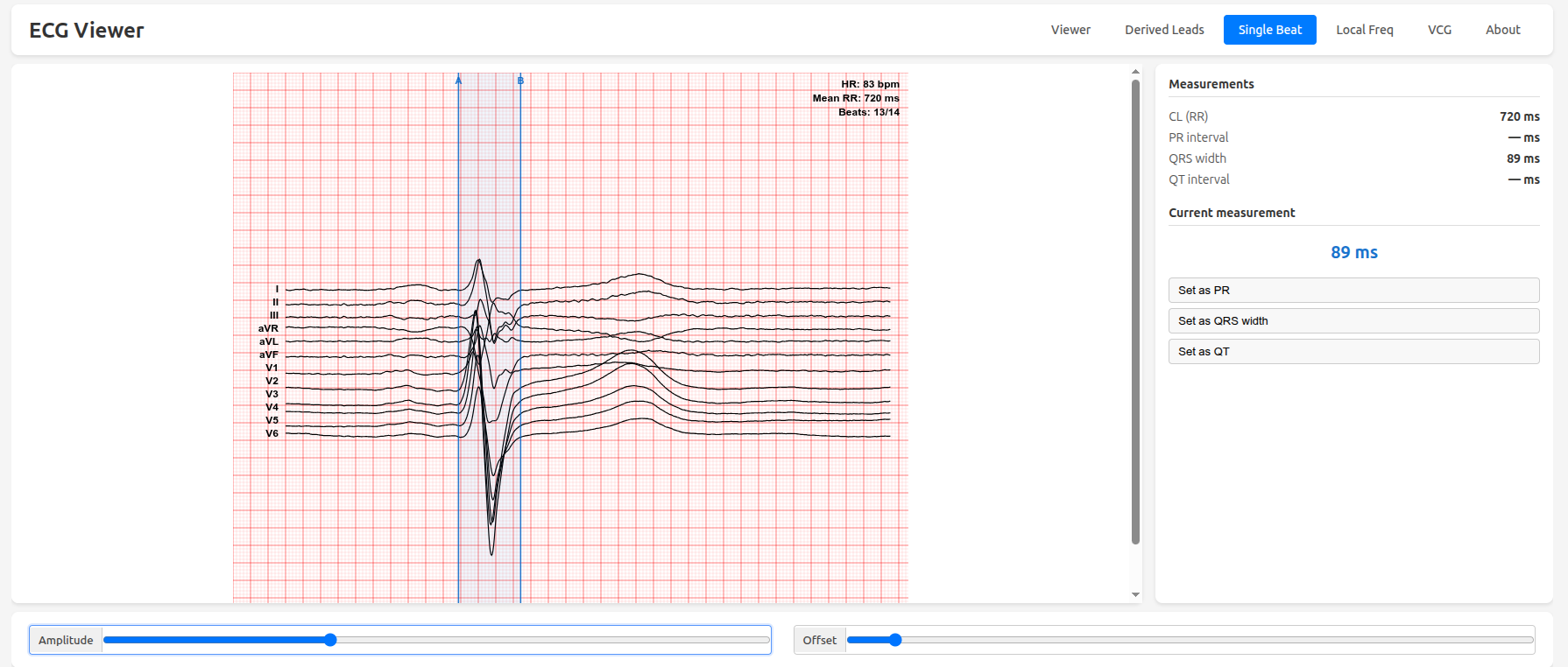Image resolution: width=1568 pixels, height=667 pixels.
Task: Click the QRS width 89 ms value
Action: [x=1522, y=158]
